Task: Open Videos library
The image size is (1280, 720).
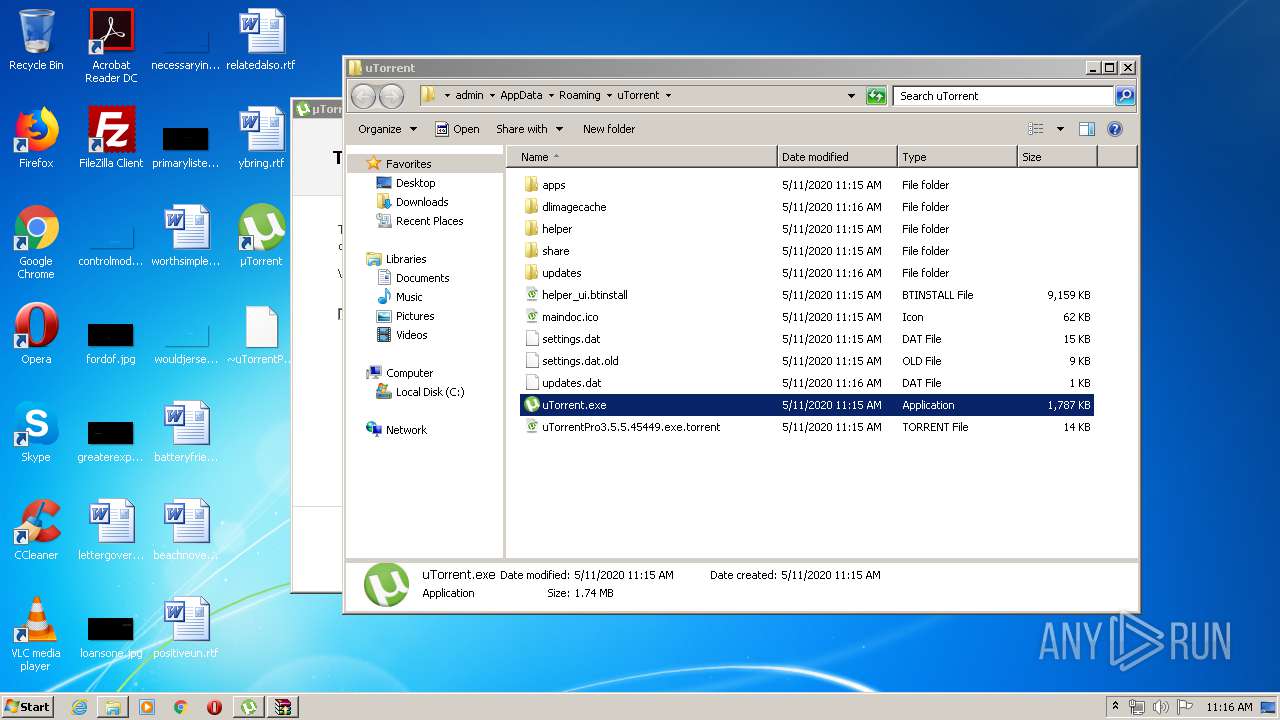Action: coord(411,335)
